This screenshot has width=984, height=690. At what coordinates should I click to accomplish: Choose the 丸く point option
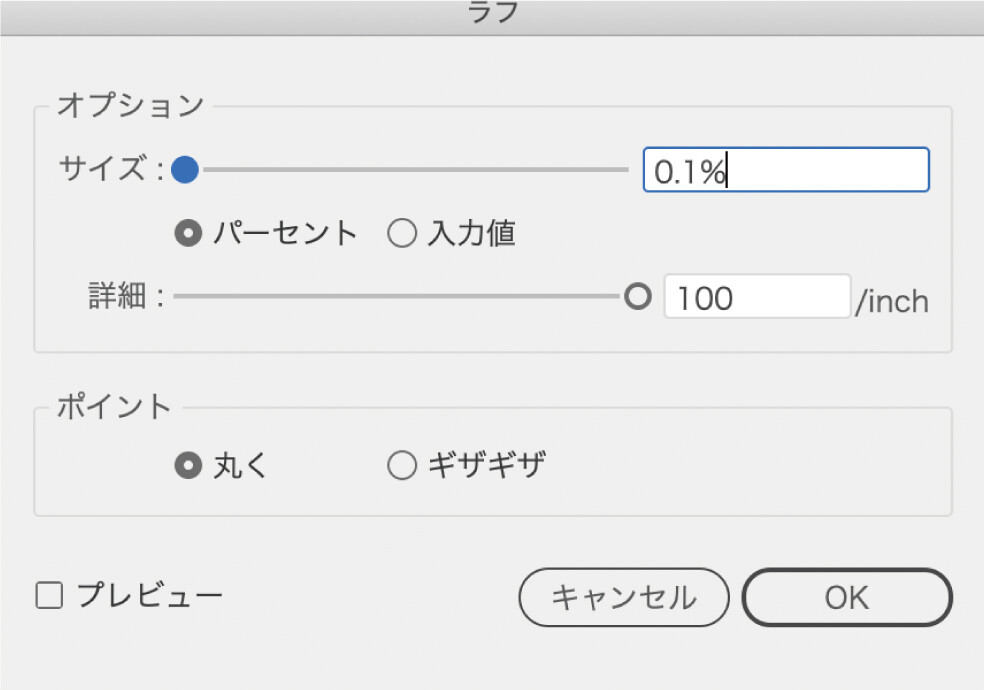(x=186, y=466)
